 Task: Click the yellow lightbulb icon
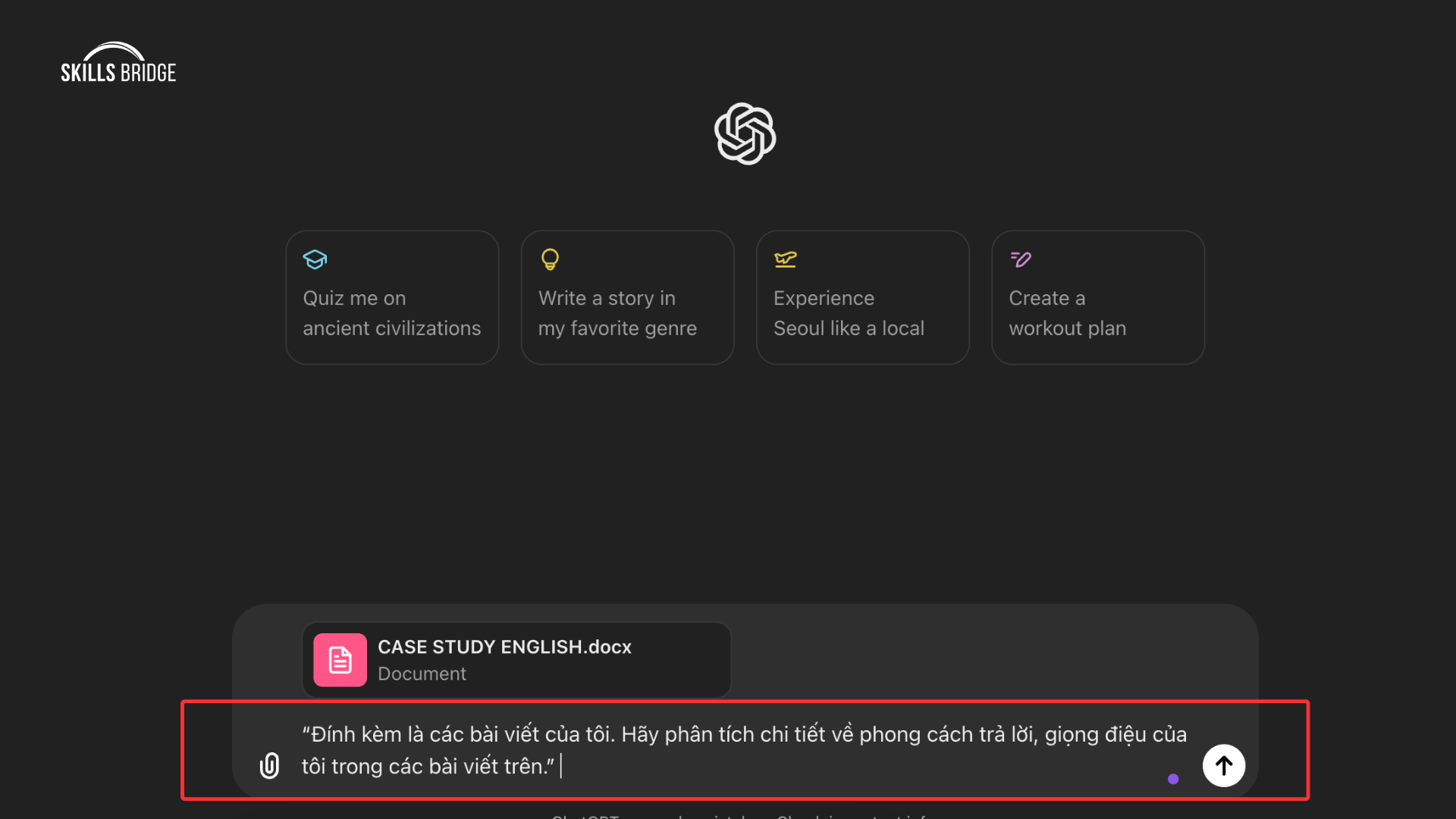(550, 259)
